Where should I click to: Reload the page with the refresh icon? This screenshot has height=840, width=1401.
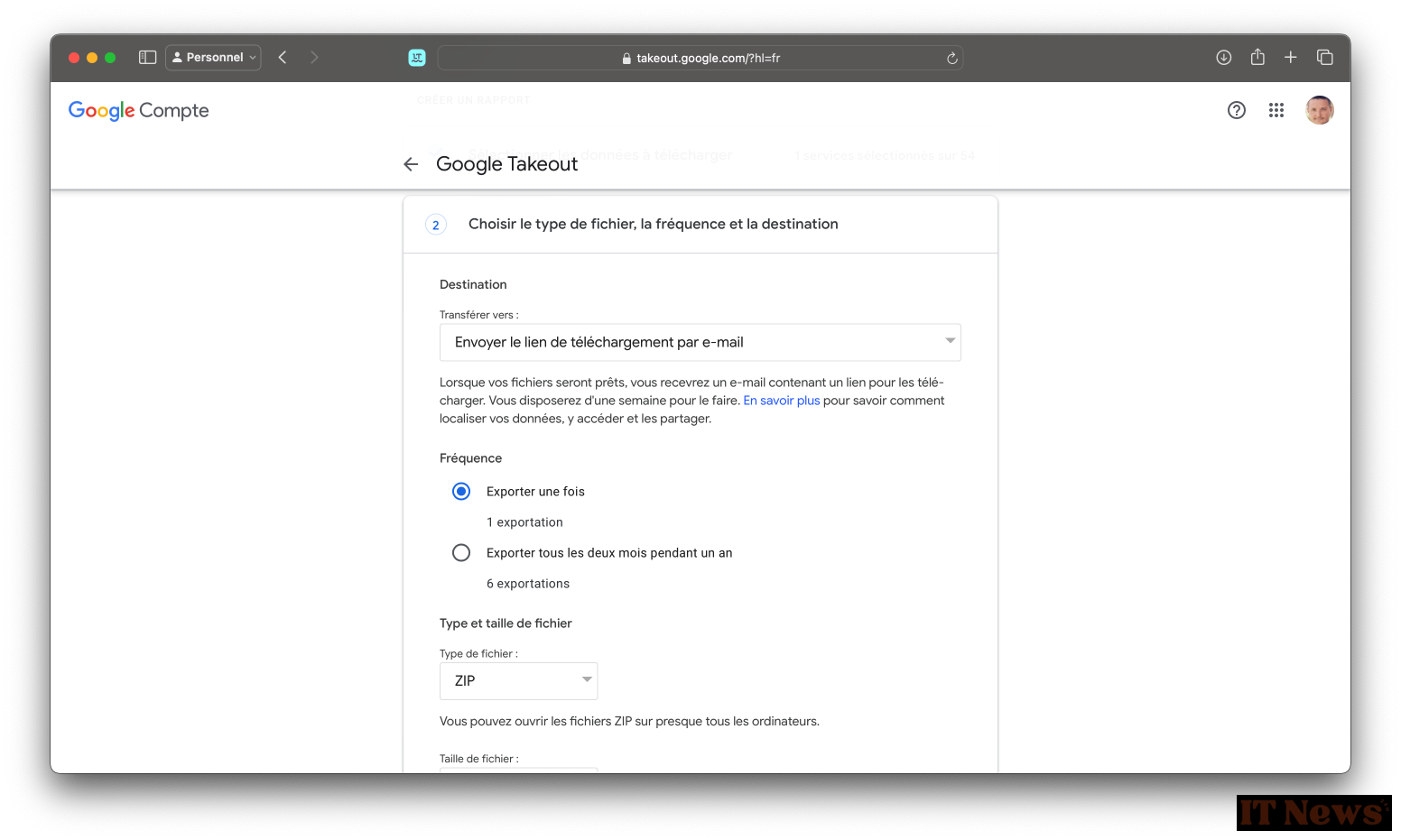point(951,58)
